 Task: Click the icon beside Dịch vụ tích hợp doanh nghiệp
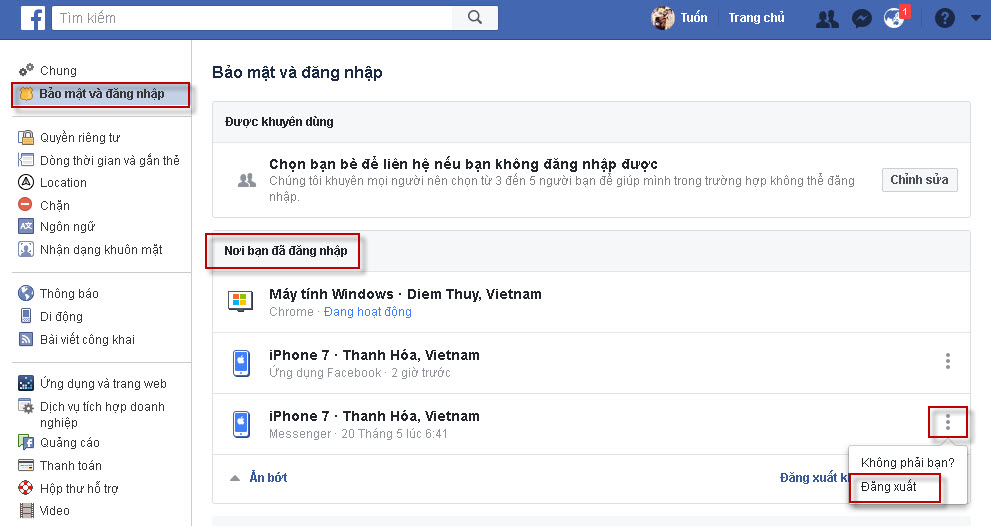[26, 407]
